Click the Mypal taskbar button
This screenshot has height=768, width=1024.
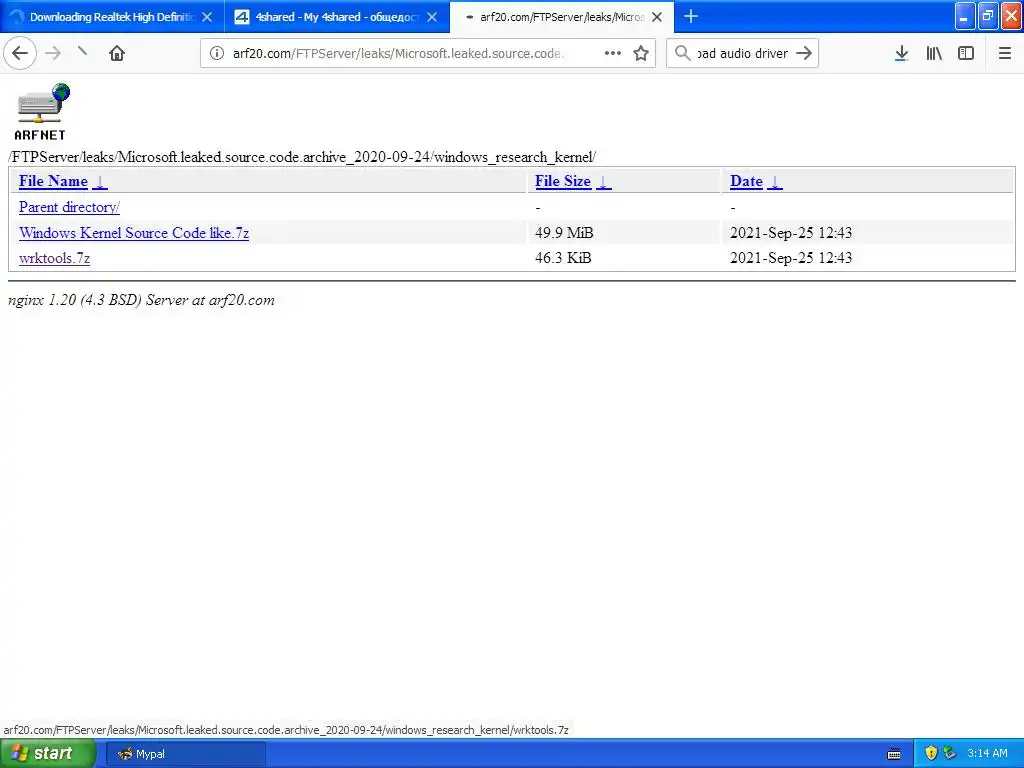click(x=185, y=754)
